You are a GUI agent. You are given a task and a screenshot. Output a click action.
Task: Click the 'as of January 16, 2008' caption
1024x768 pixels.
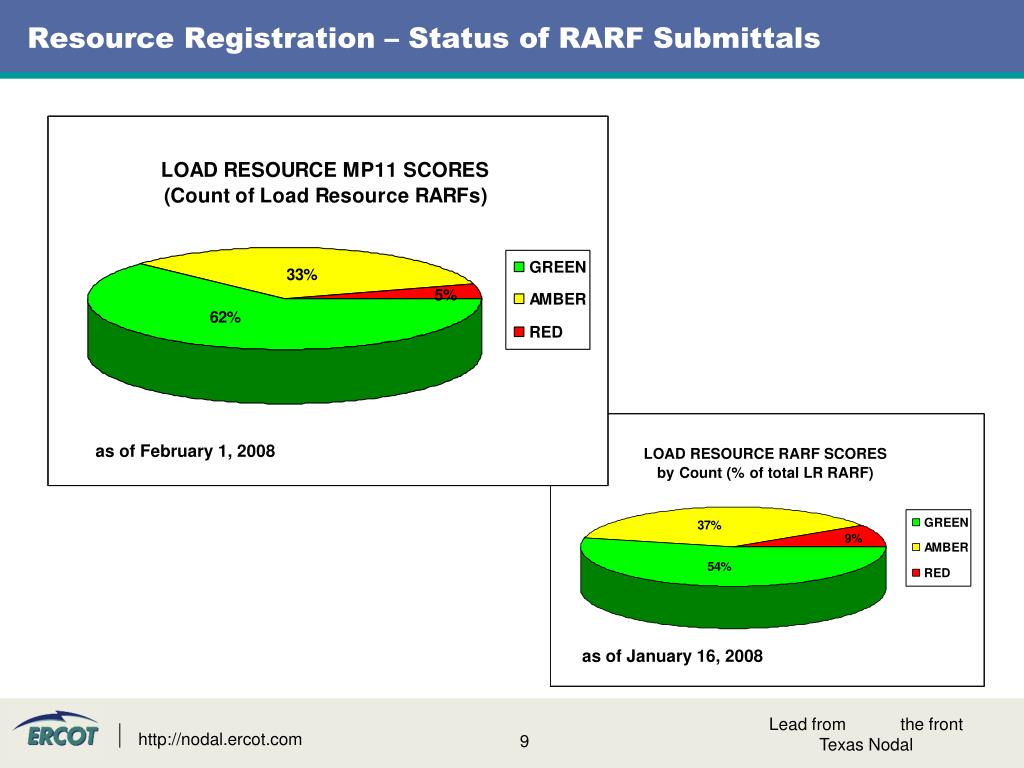coord(672,656)
